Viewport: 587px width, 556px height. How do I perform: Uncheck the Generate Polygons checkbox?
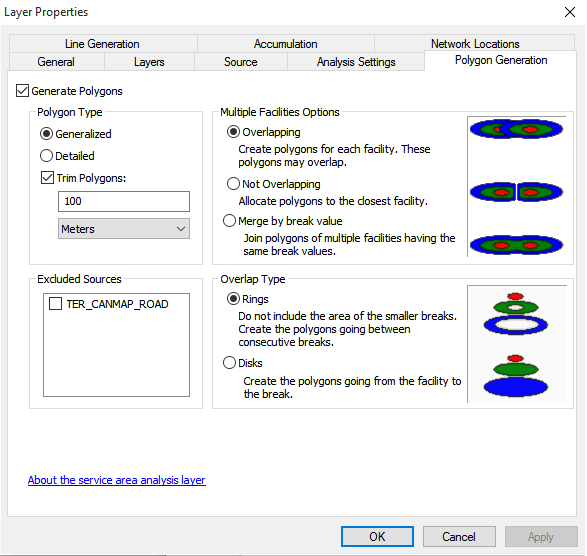coord(22,91)
